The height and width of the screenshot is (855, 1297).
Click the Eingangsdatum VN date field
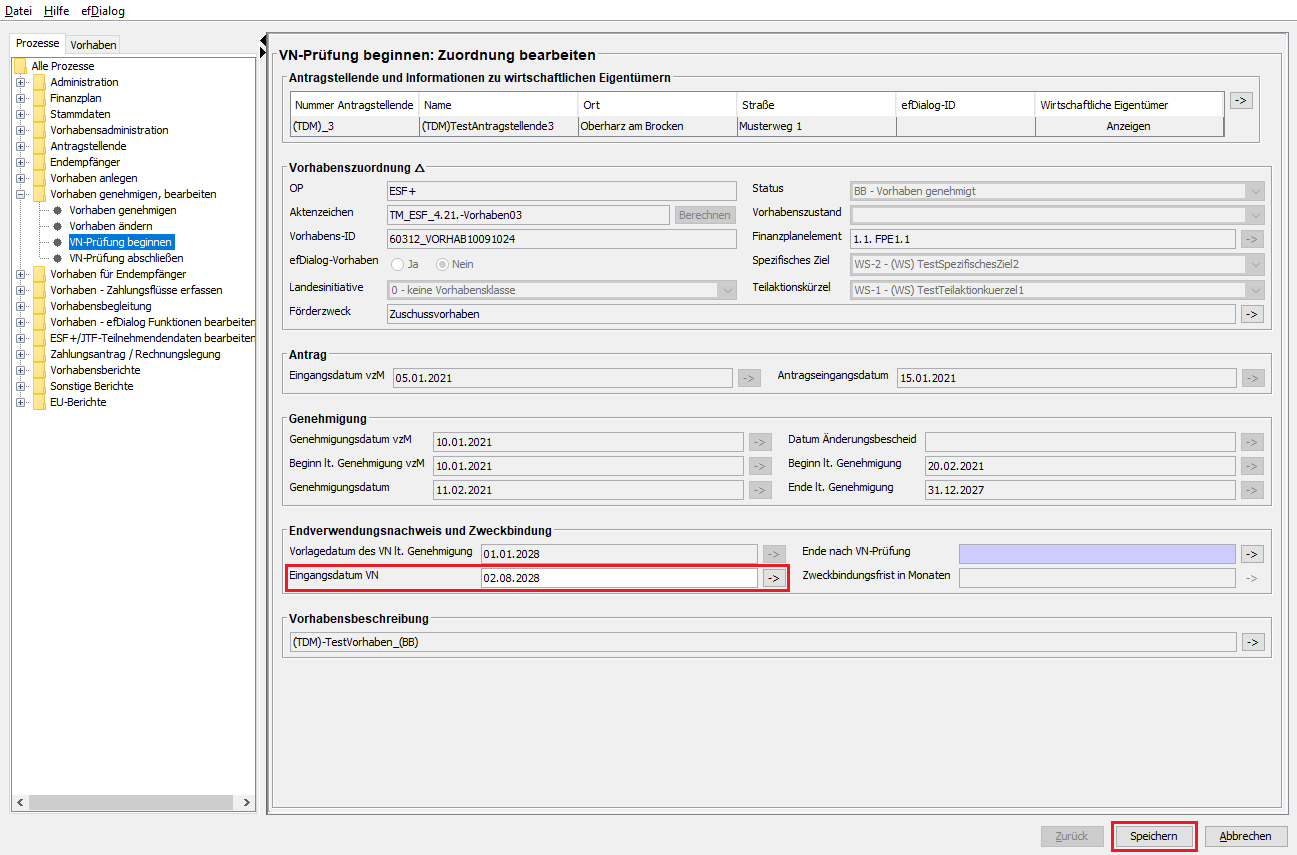pos(618,578)
